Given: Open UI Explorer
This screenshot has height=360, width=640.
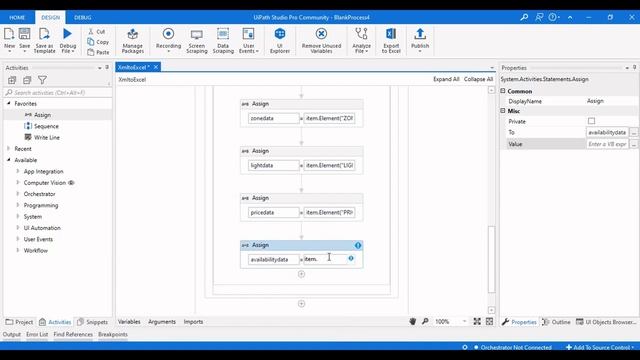Looking at the screenshot, I should [x=280, y=40].
